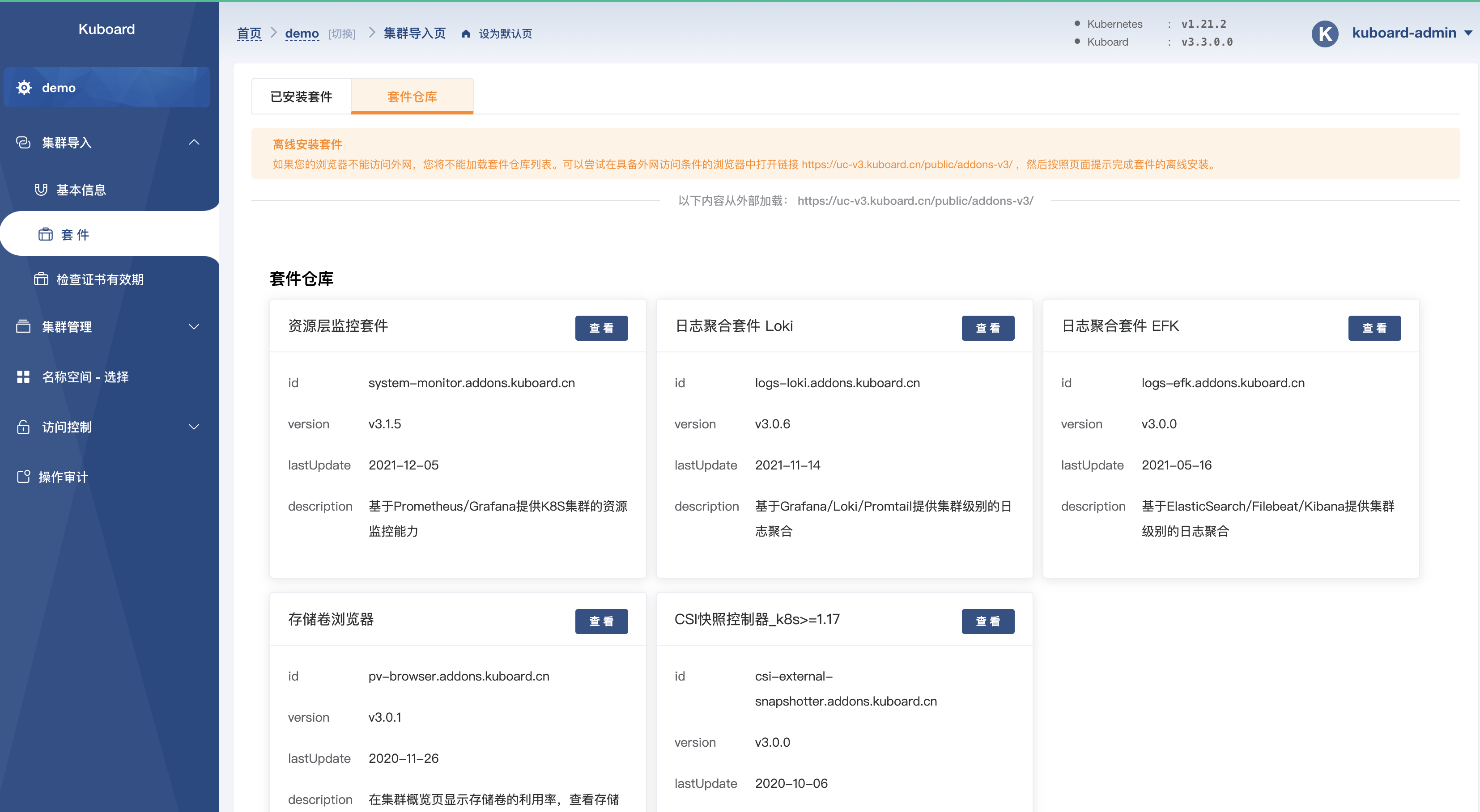The height and width of the screenshot is (812, 1480).
Task: Click 查看 for 日志聚合套件 EFK
Action: 1374,328
